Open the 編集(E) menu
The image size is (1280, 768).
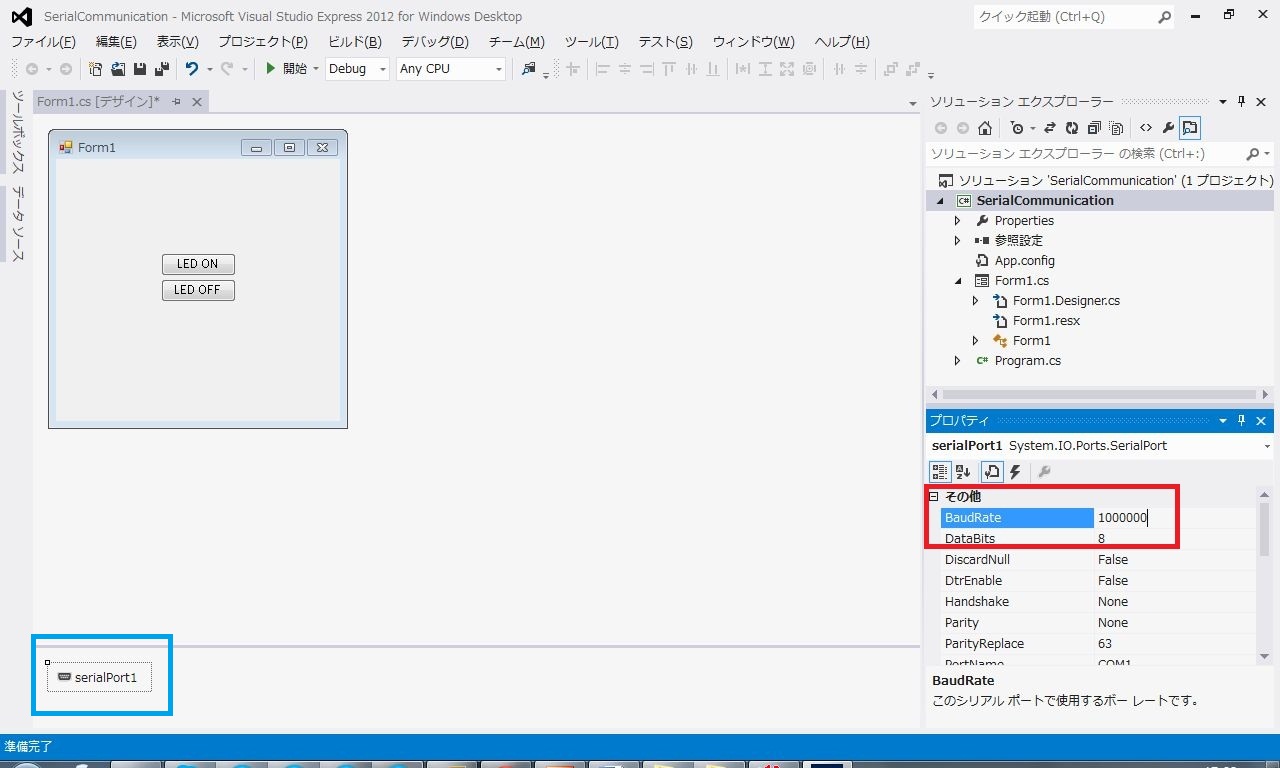(116, 42)
